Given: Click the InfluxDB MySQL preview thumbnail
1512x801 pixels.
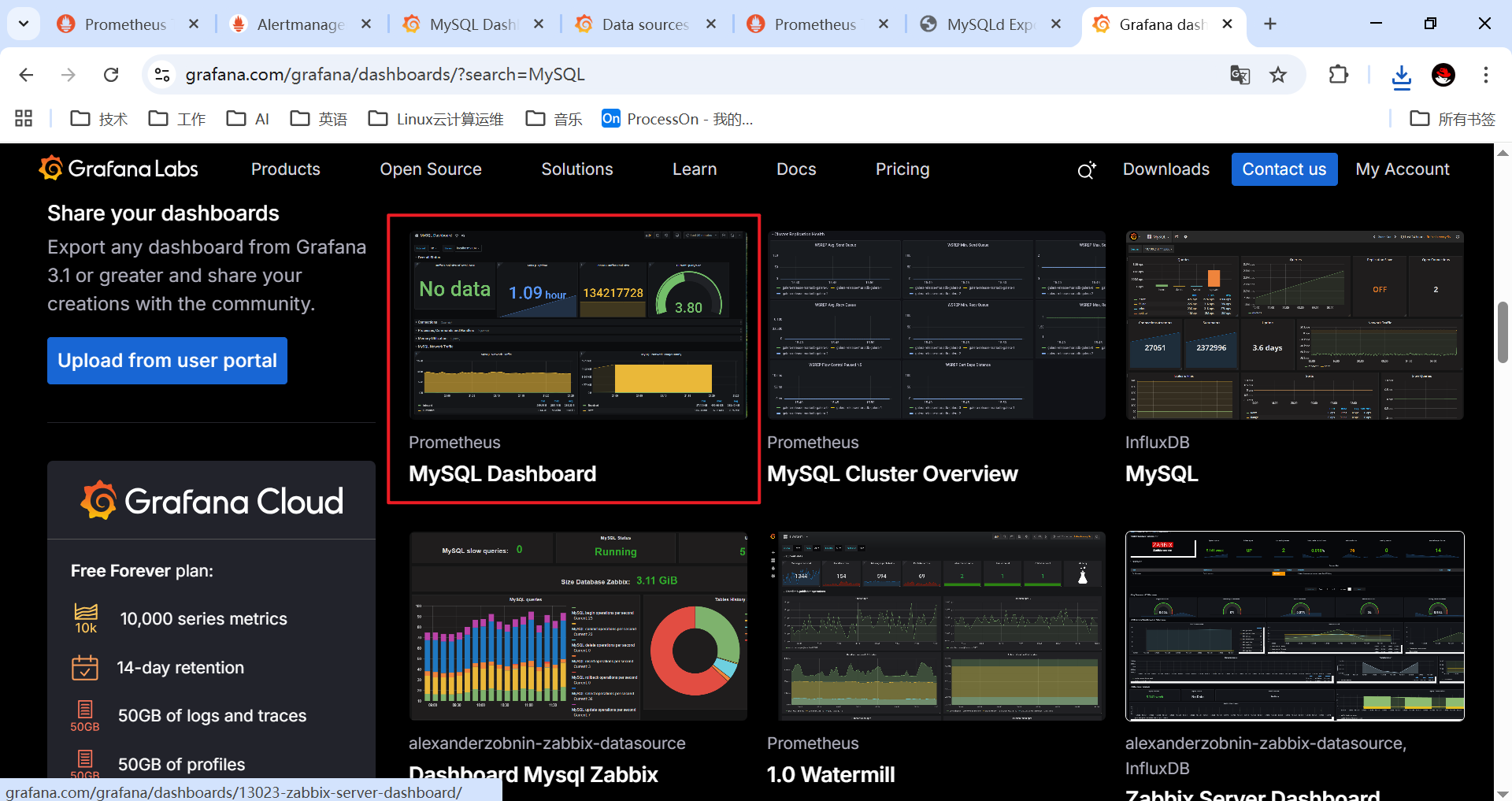Looking at the screenshot, I should pyautogui.click(x=1295, y=325).
